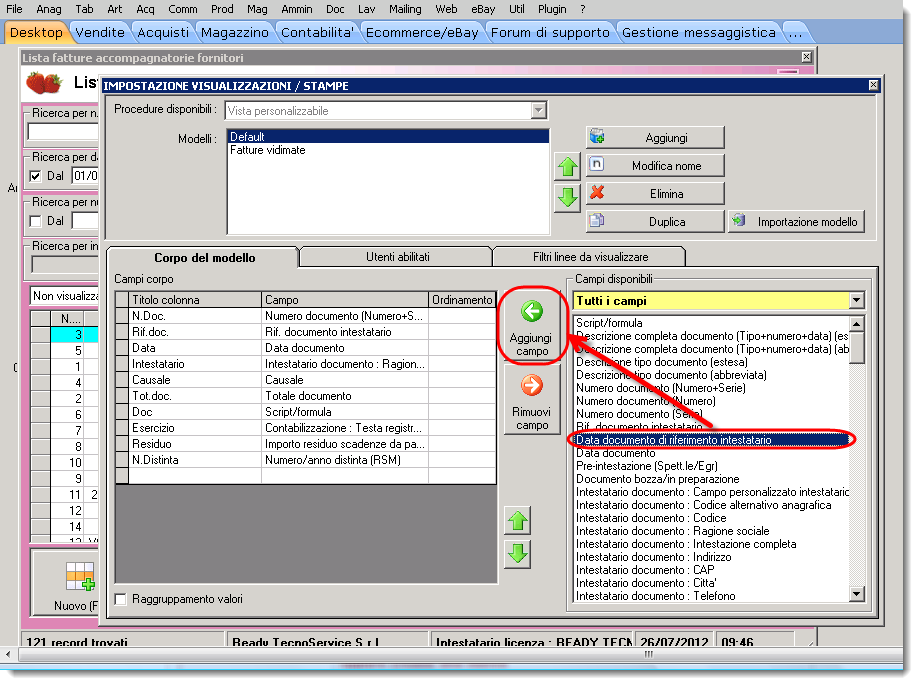Select Intestatario documento : Ragione sociale
This screenshot has width=918, height=685.
(711, 530)
